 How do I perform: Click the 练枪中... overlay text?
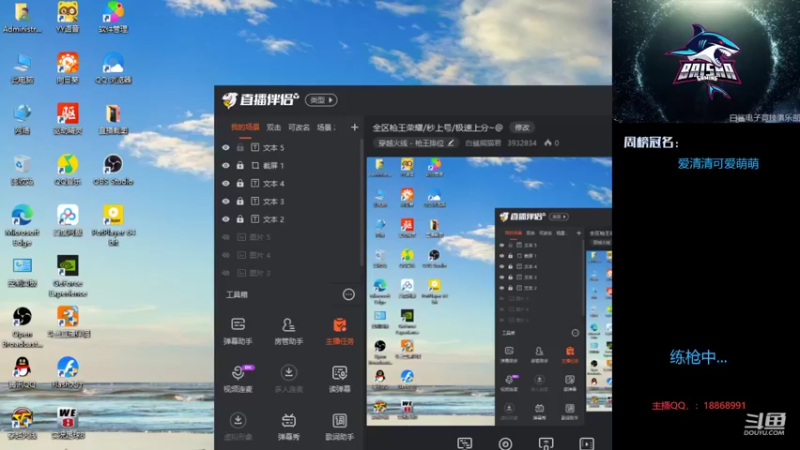pyautogui.click(x=698, y=357)
